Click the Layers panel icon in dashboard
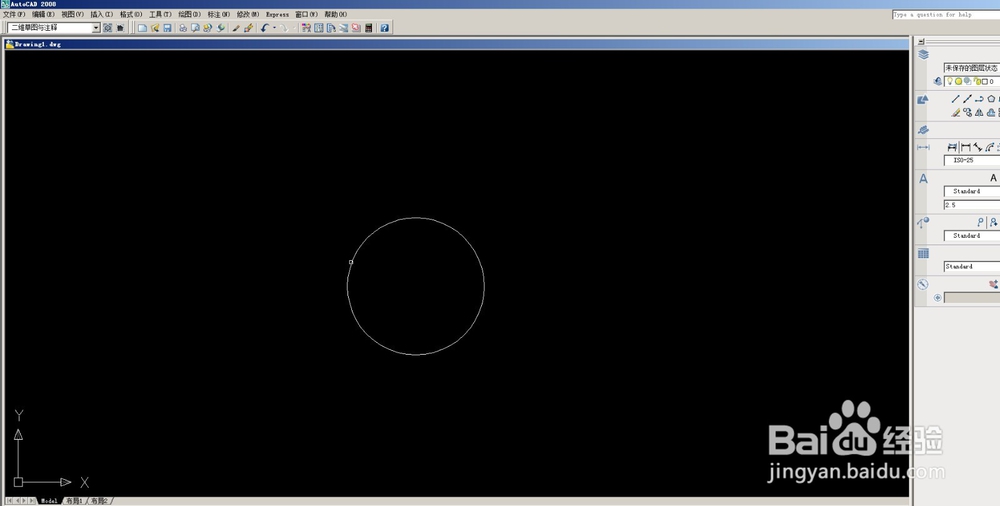Image resolution: width=1000 pixels, height=506 pixels. pyautogui.click(x=923, y=55)
